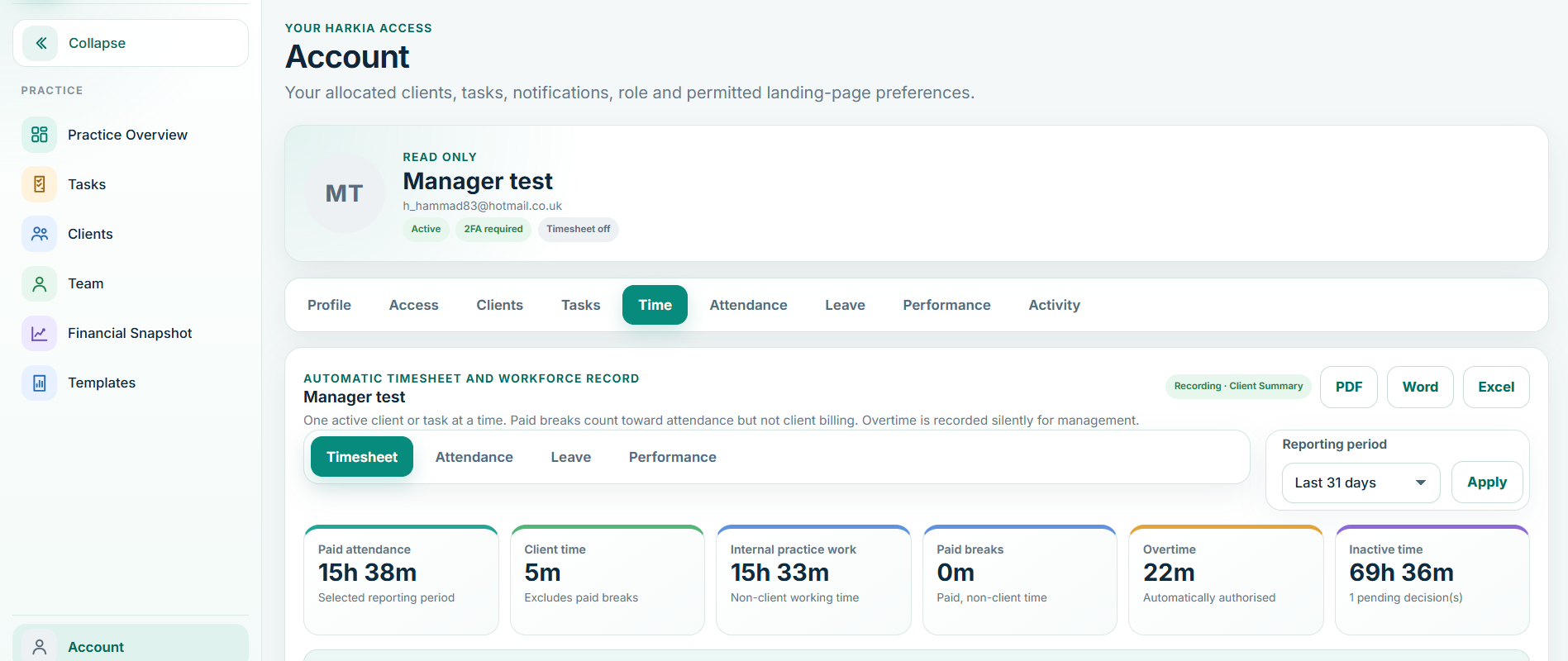1568x661 pixels.
Task: Click the Manager test profile heading
Action: [x=478, y=181]
